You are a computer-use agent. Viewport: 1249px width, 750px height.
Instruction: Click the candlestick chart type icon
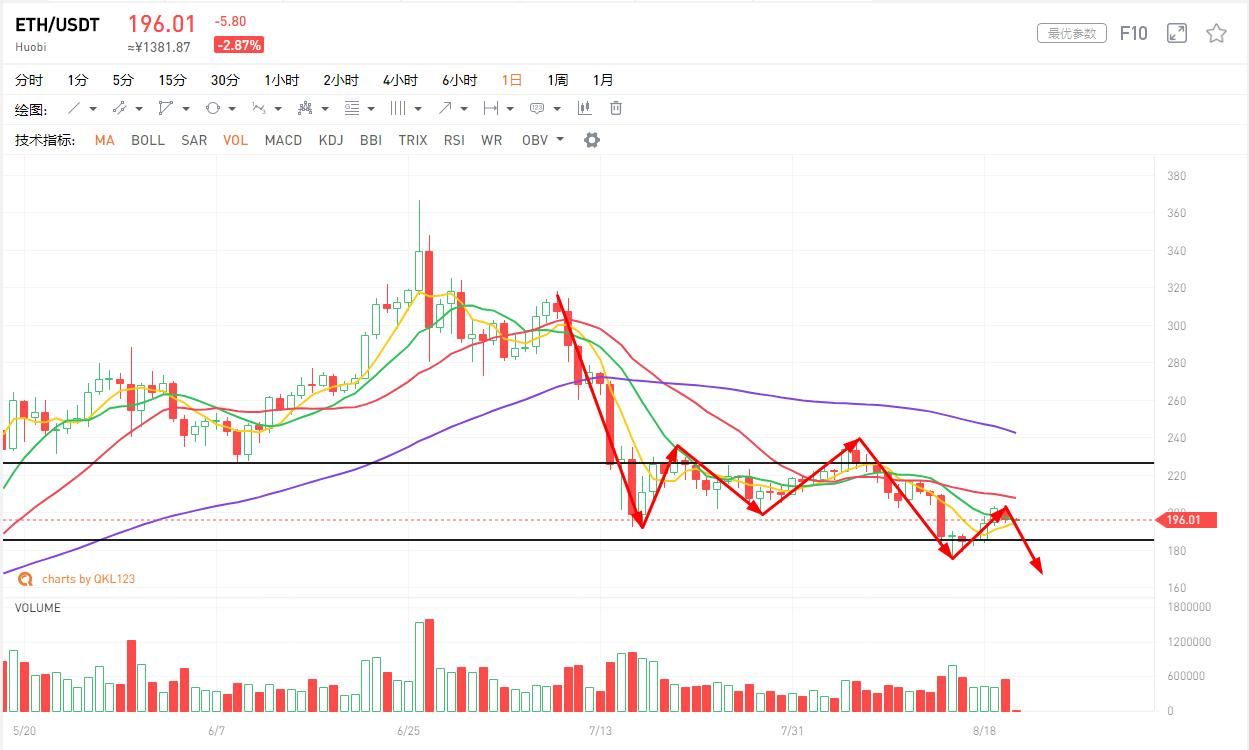point(584,108)
